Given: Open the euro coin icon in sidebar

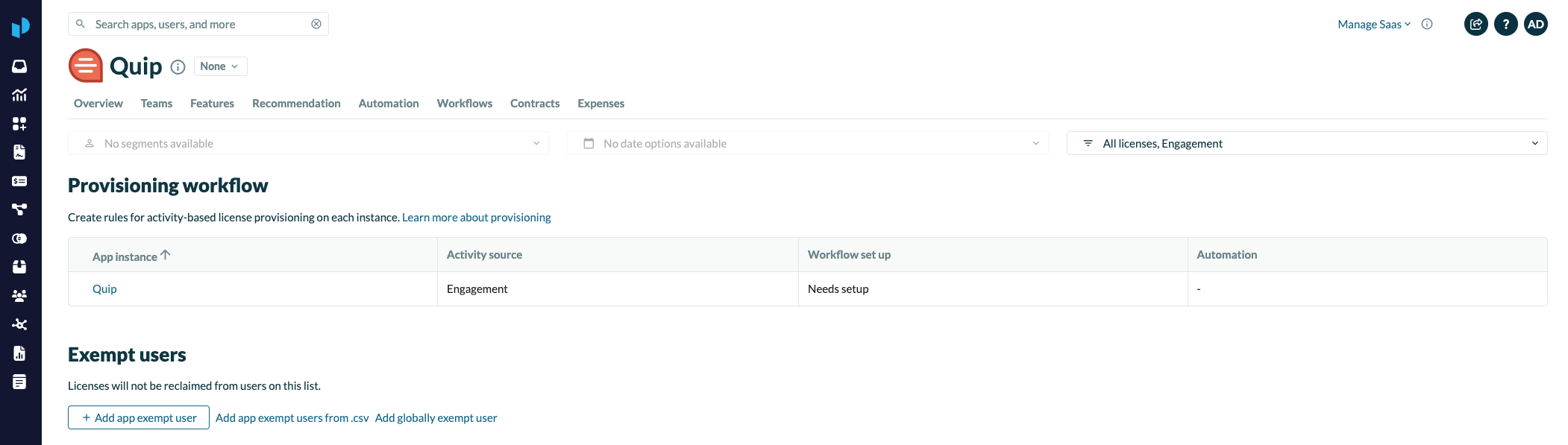Looking at the screenshot, I should (19, 239).
